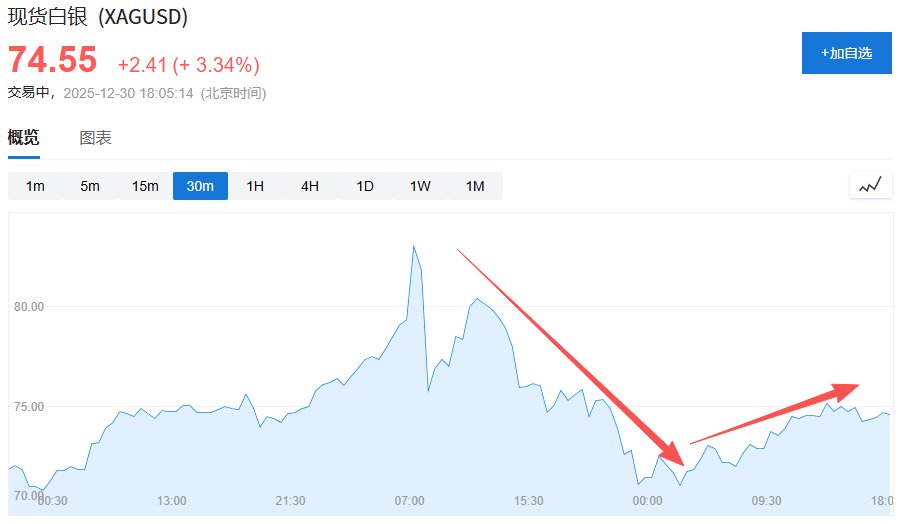The image size is (901, 524).
Task: Click the 21:30 time axis label
Action: pyautogui.click(x=290, y=500)
